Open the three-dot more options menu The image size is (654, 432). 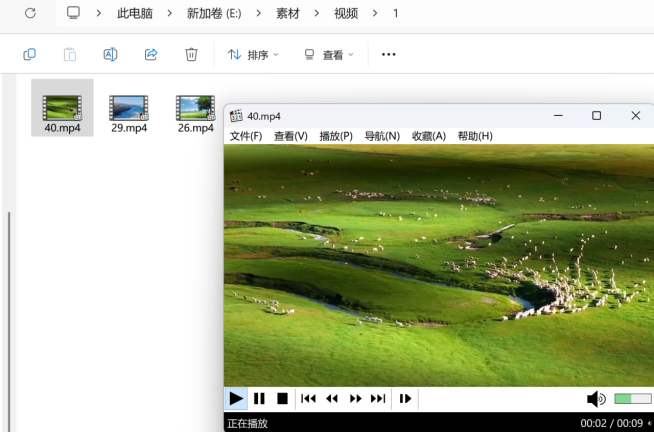click(x=388, y=54)
